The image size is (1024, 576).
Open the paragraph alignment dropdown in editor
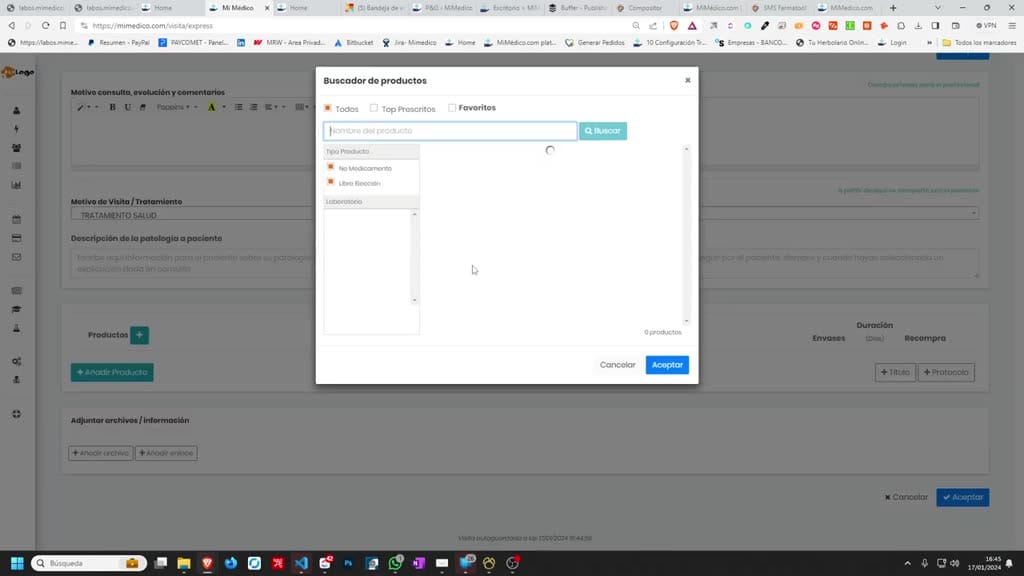coord(275,107)
